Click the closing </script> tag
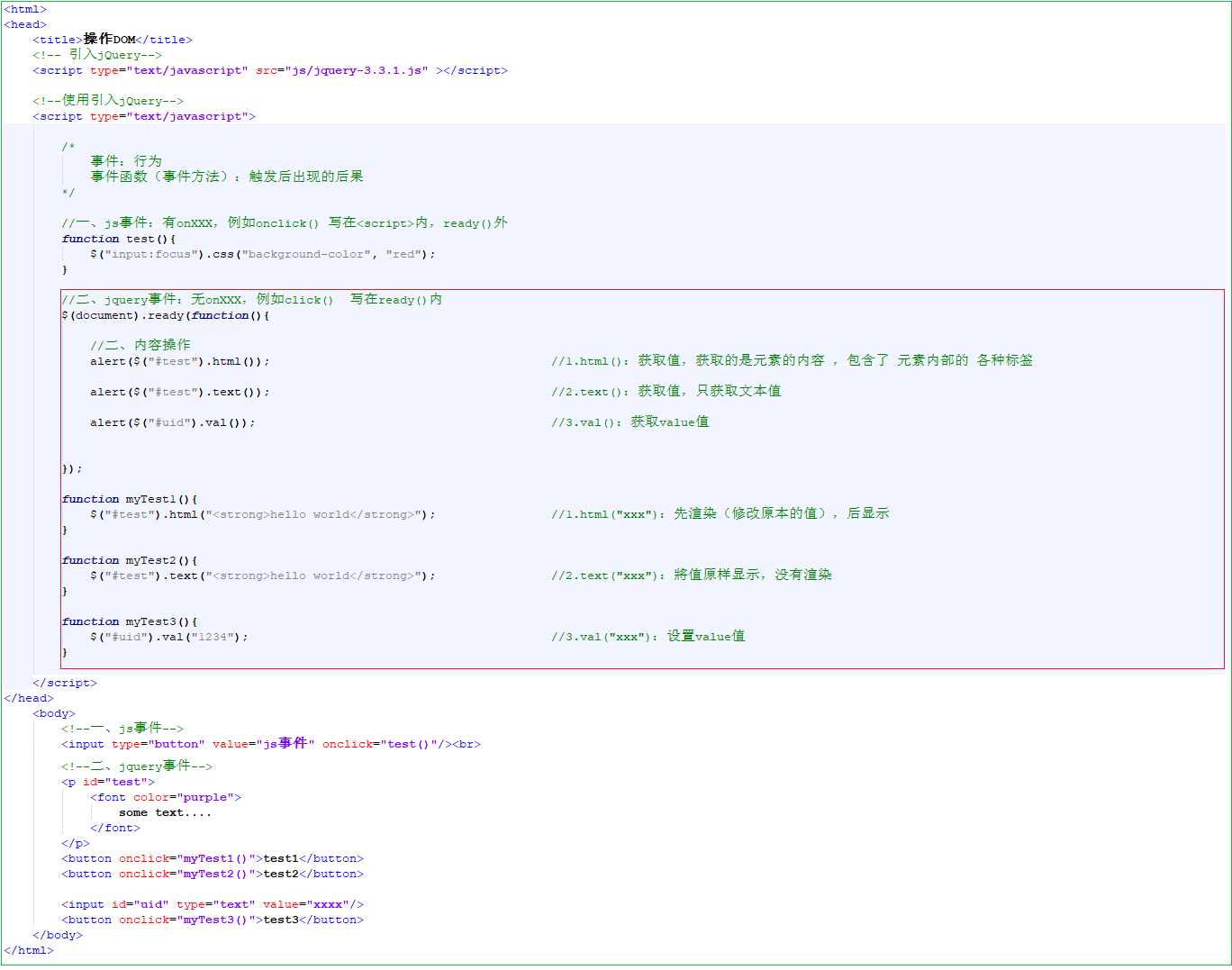 [65, 683]
